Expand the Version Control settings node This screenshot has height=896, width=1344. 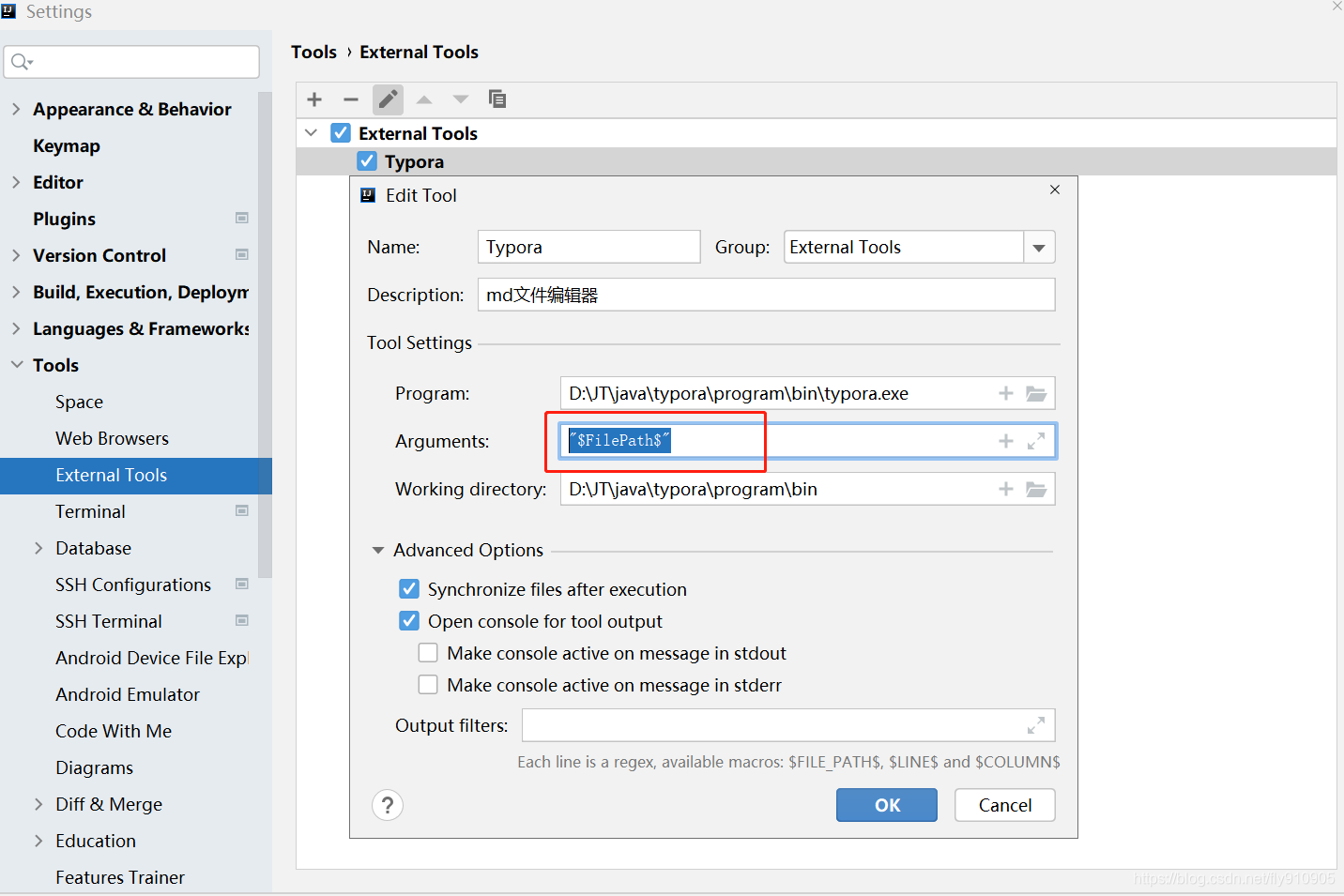[x=16, y=255]
